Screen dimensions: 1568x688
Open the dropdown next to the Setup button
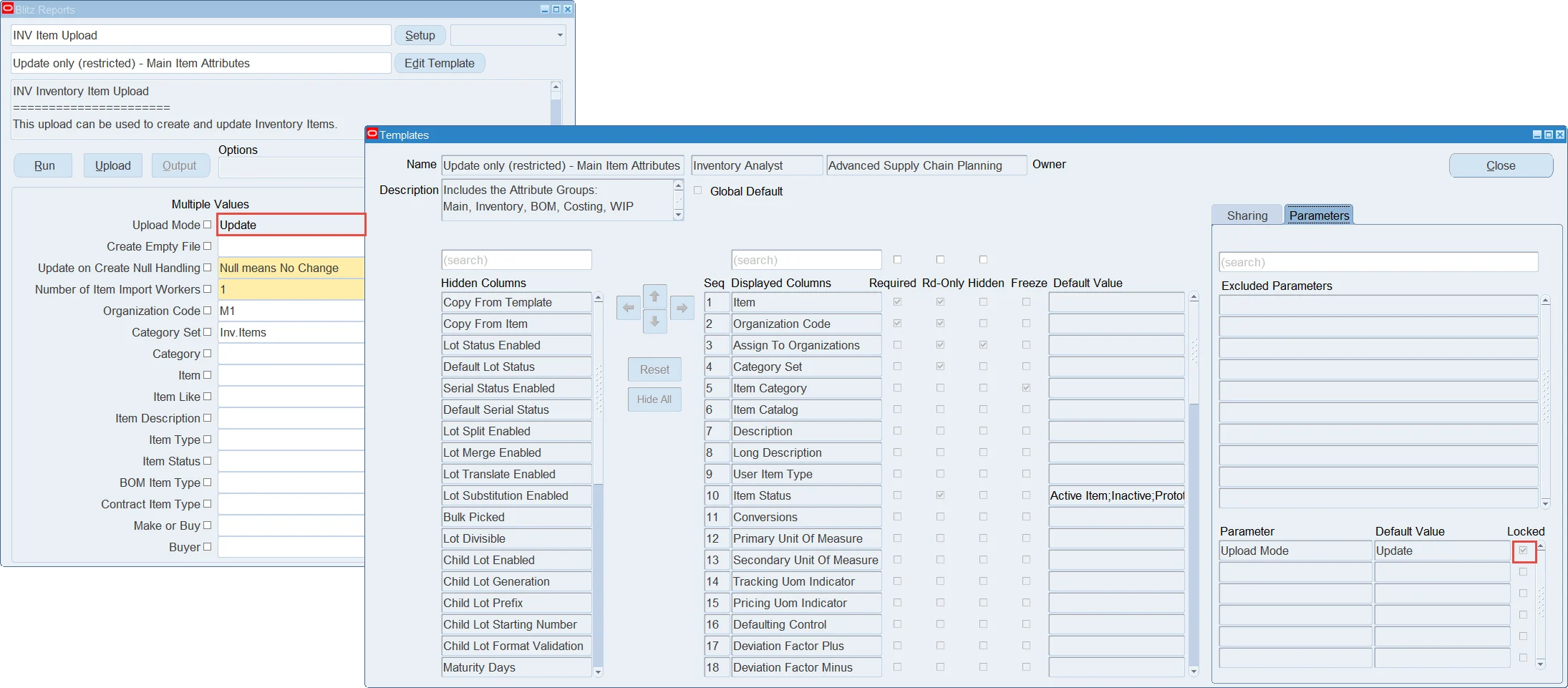(x=508, y=35)
